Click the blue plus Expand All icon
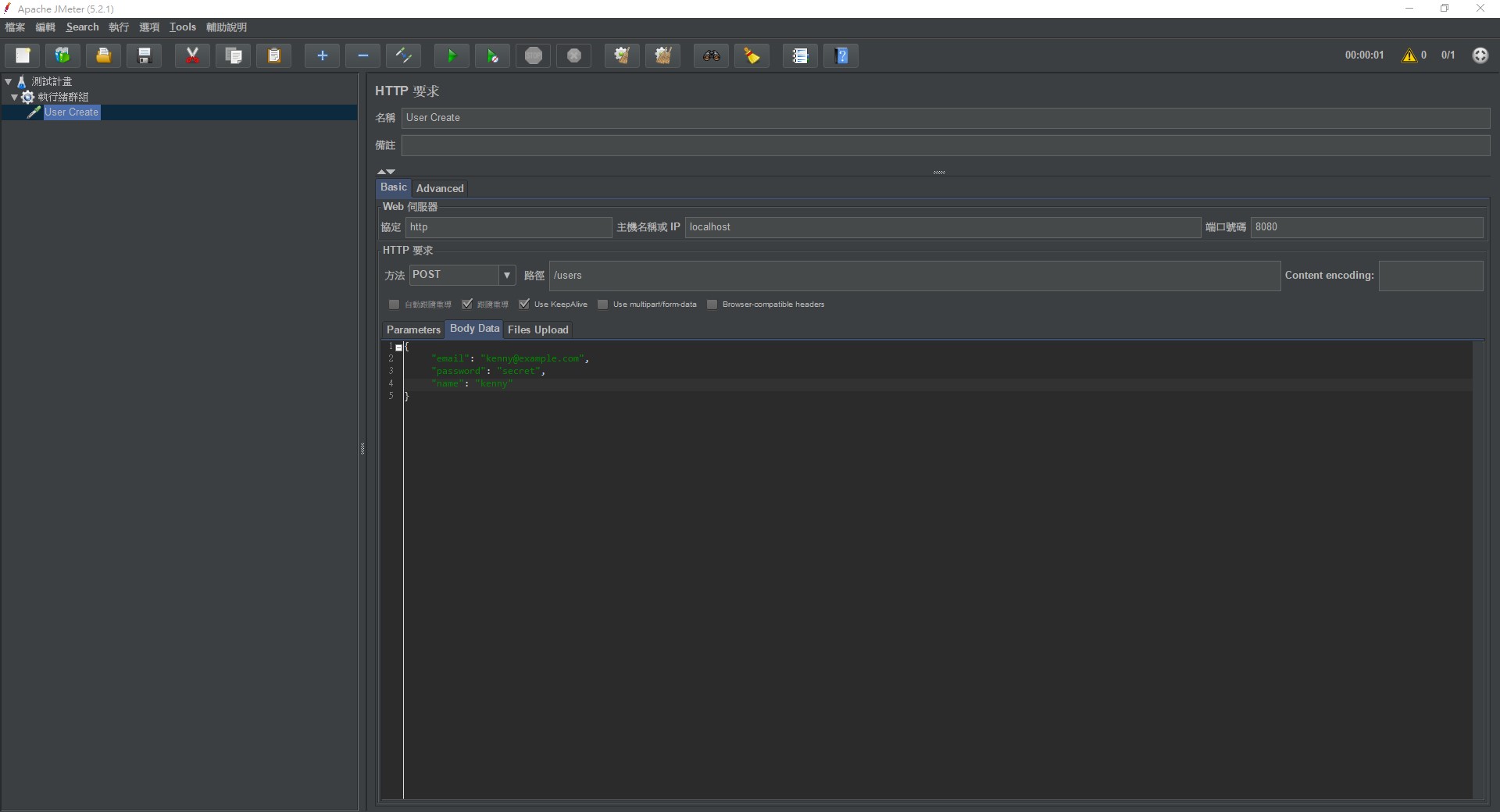Screen dimensions: 1500x812 click(322, 55)
